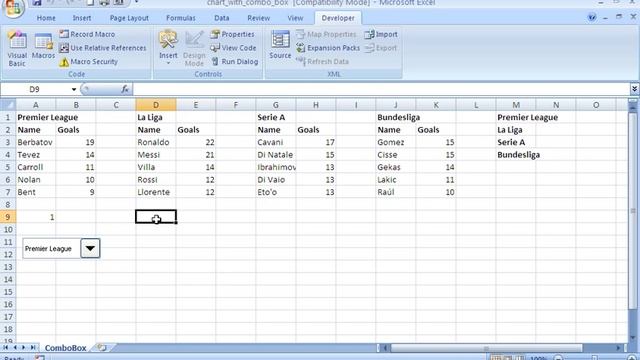This screenshot has width=640, height=360.
Task: Switch to the Home tab
Action: (46, 18)
